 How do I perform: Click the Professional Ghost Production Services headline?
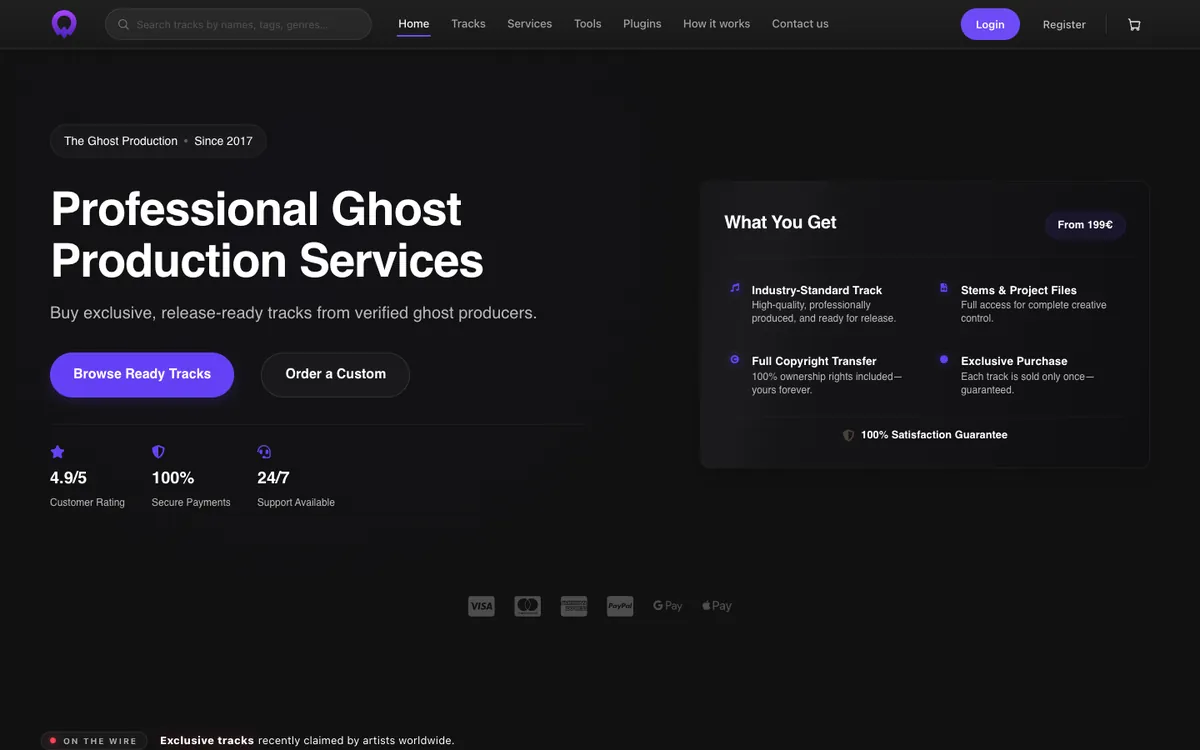pyautogui.click(x=267, y=235)
